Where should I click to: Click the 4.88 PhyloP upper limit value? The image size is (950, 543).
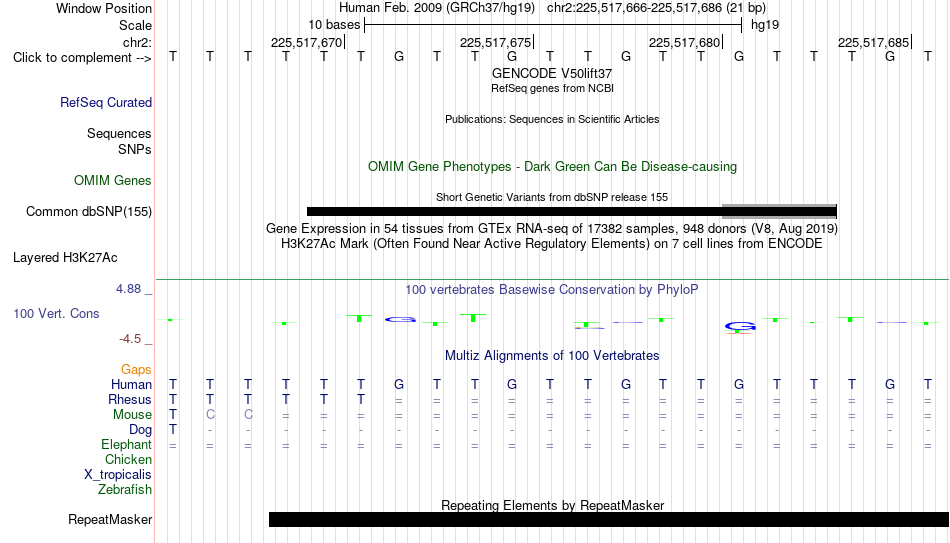click(128, 289)
